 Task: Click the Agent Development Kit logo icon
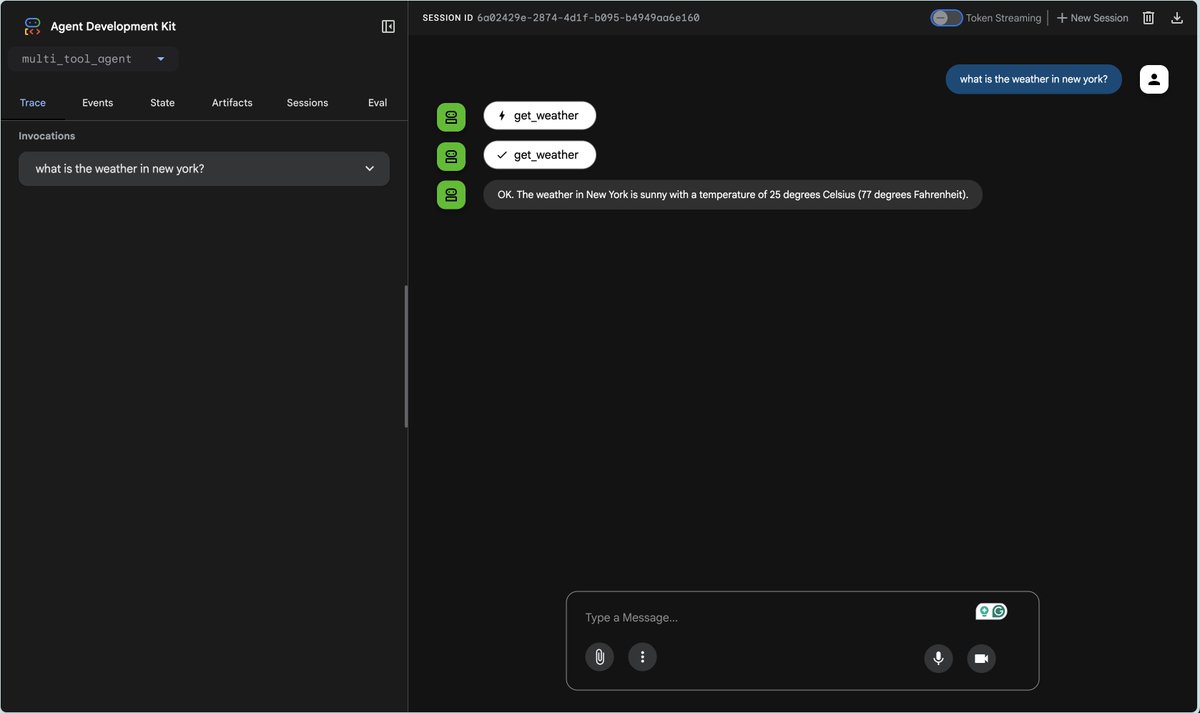(x=32, y=26)
